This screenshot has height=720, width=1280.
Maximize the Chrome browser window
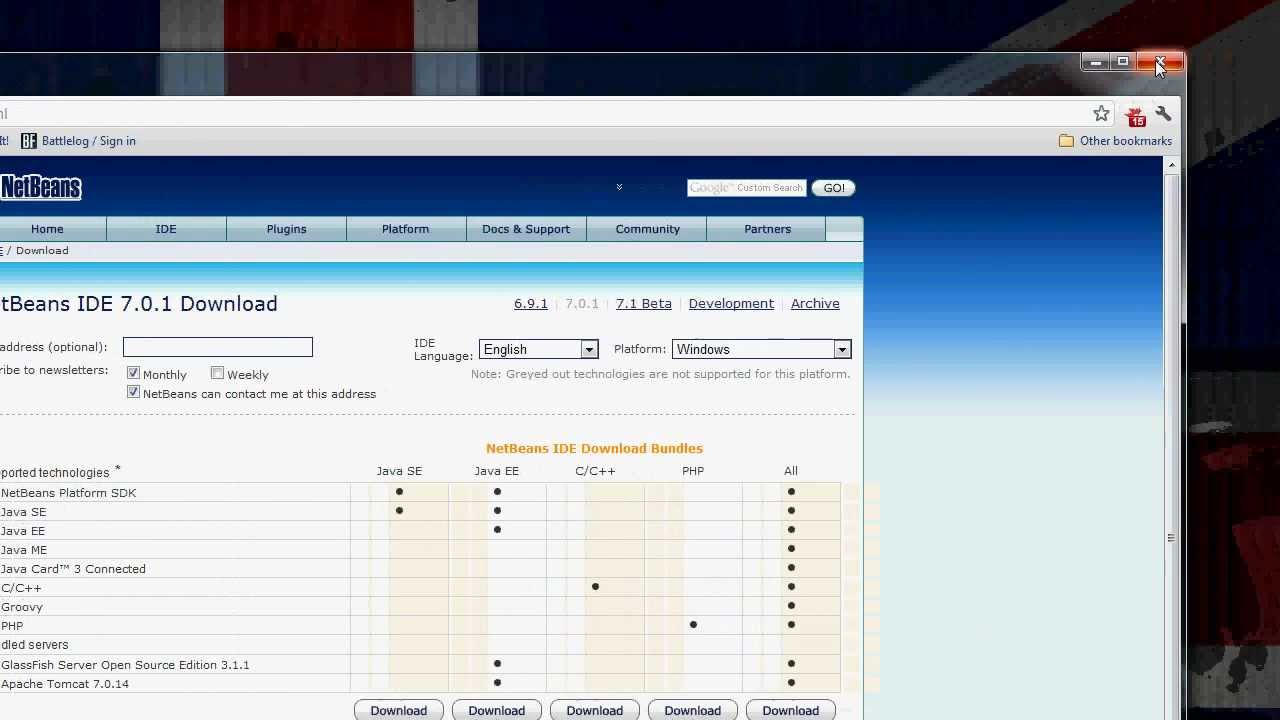pyautogui.click(x=1123, y=63)
